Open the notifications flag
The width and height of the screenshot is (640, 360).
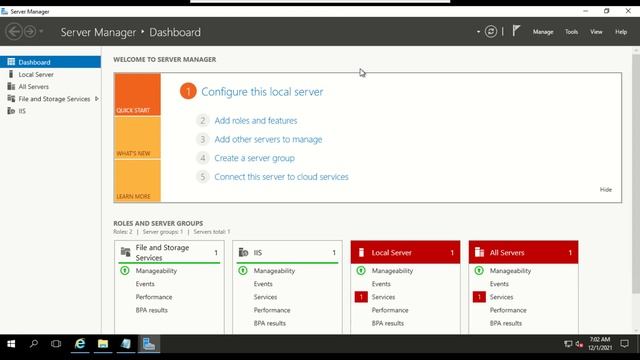point(516,31)
